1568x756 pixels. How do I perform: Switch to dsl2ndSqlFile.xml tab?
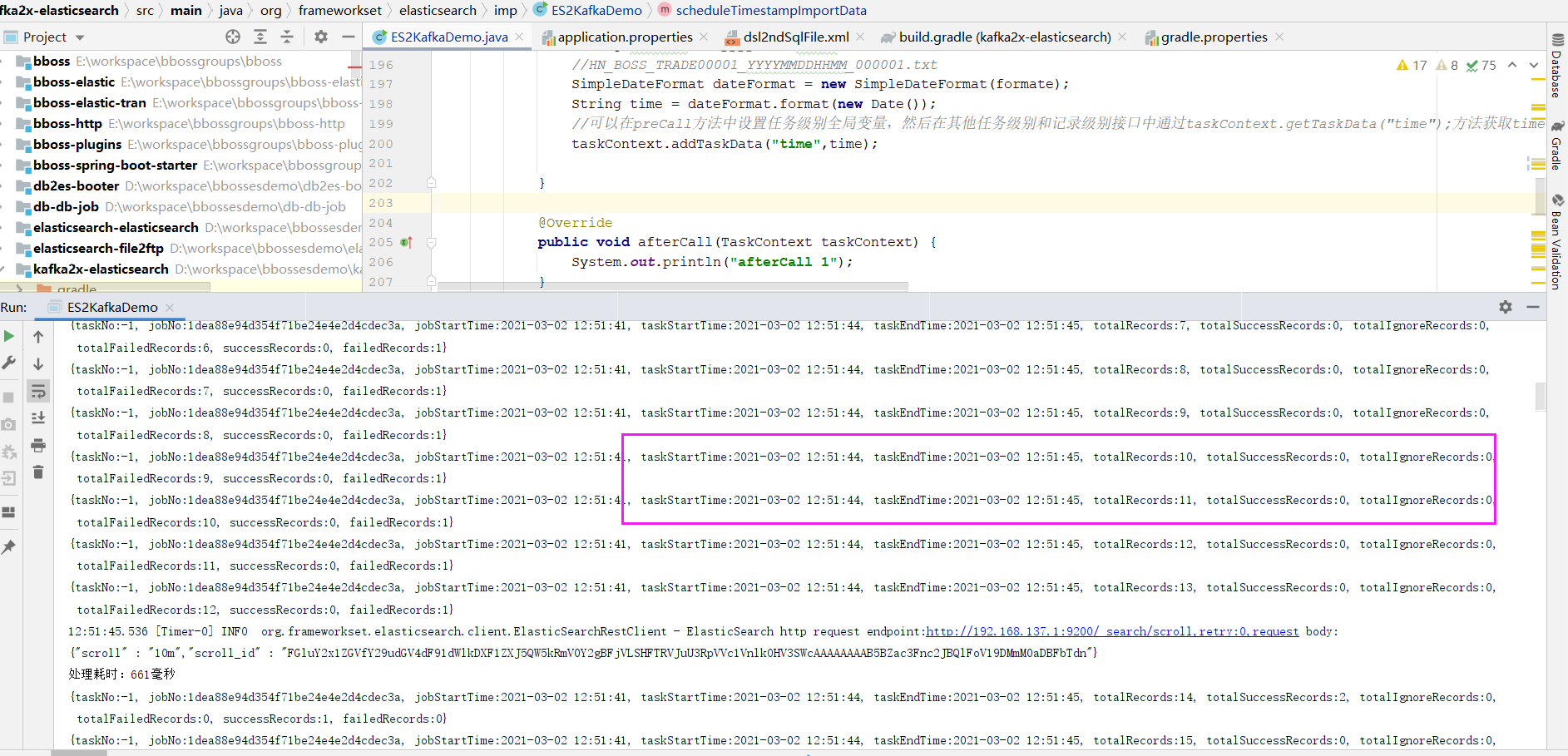788,37
